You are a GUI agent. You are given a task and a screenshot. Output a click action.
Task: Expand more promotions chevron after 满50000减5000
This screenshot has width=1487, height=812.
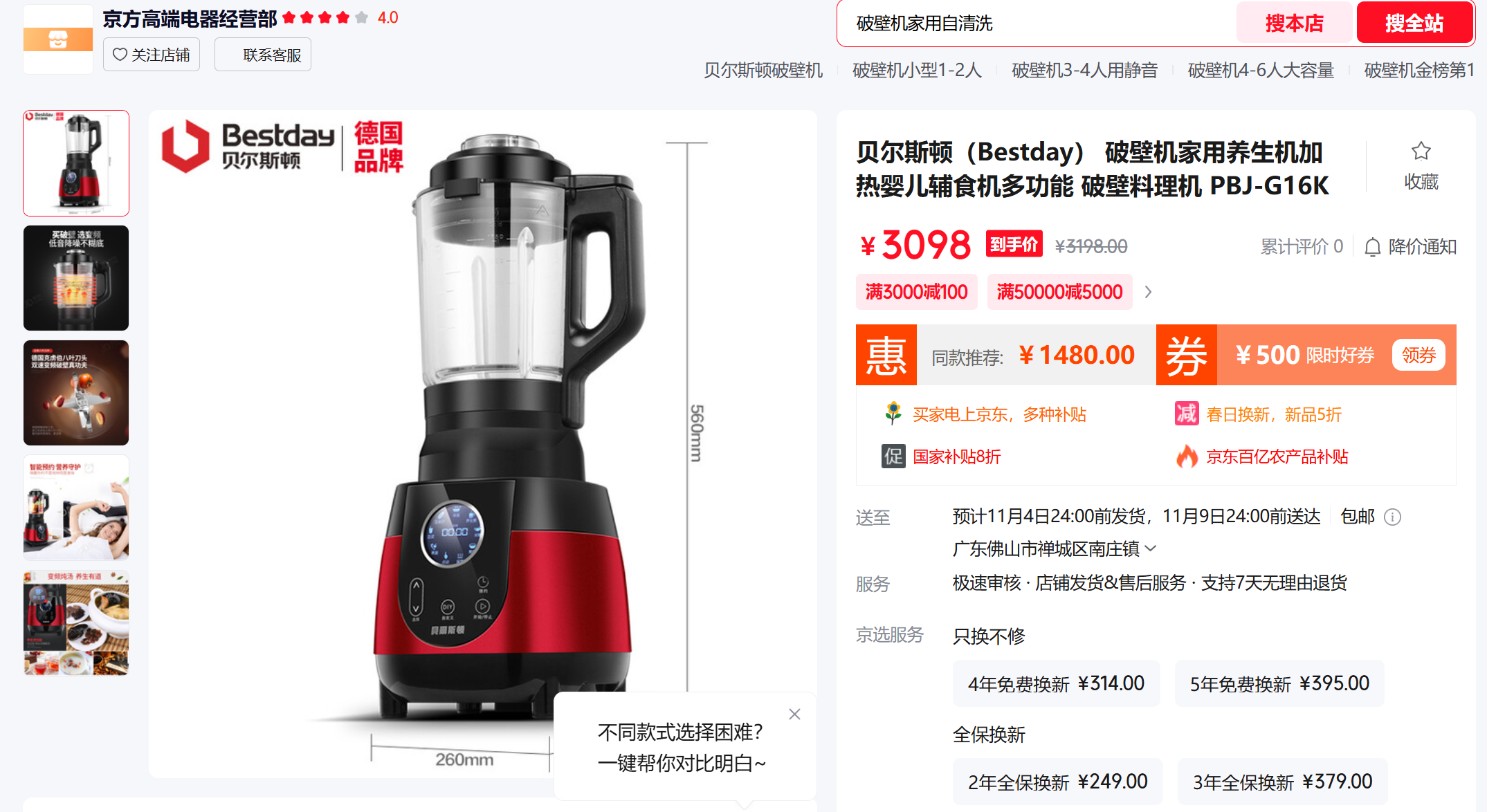(1148, 292)
